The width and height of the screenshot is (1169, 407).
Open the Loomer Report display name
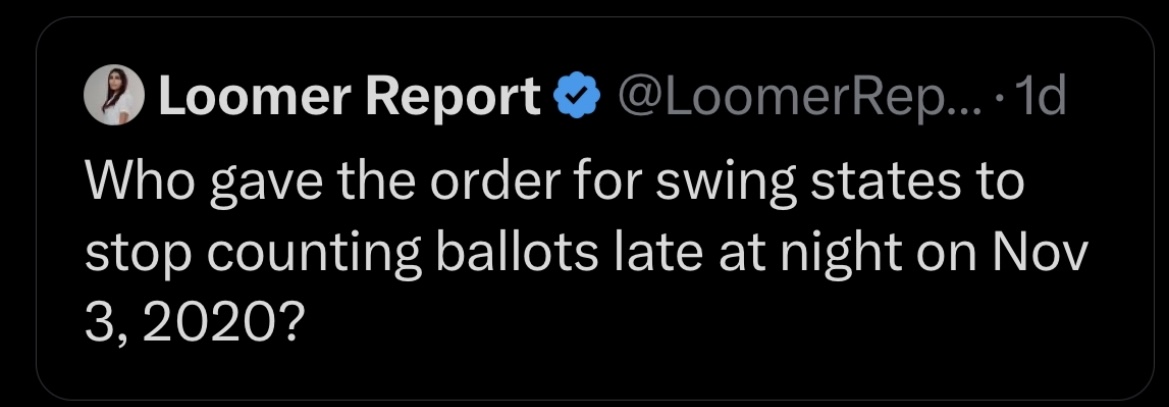point(350,97)
